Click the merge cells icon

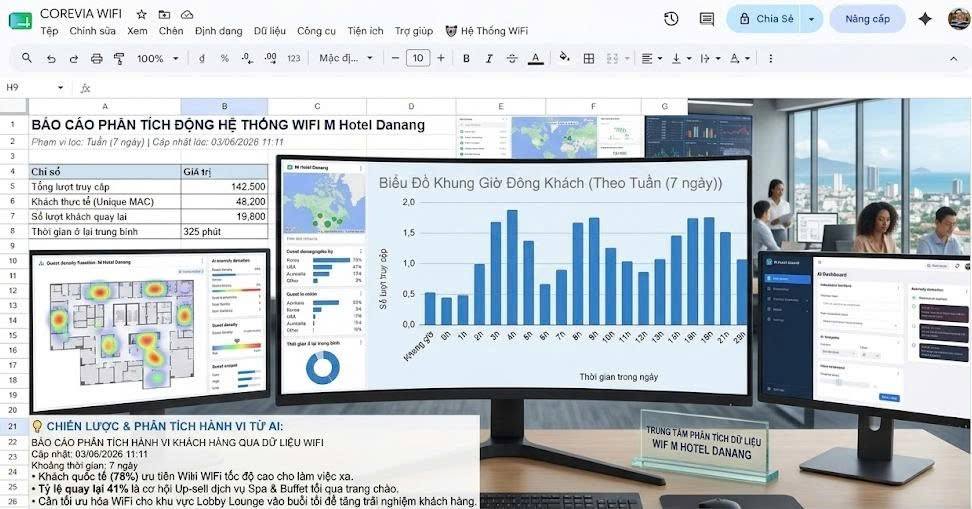[x=612, y=58]
